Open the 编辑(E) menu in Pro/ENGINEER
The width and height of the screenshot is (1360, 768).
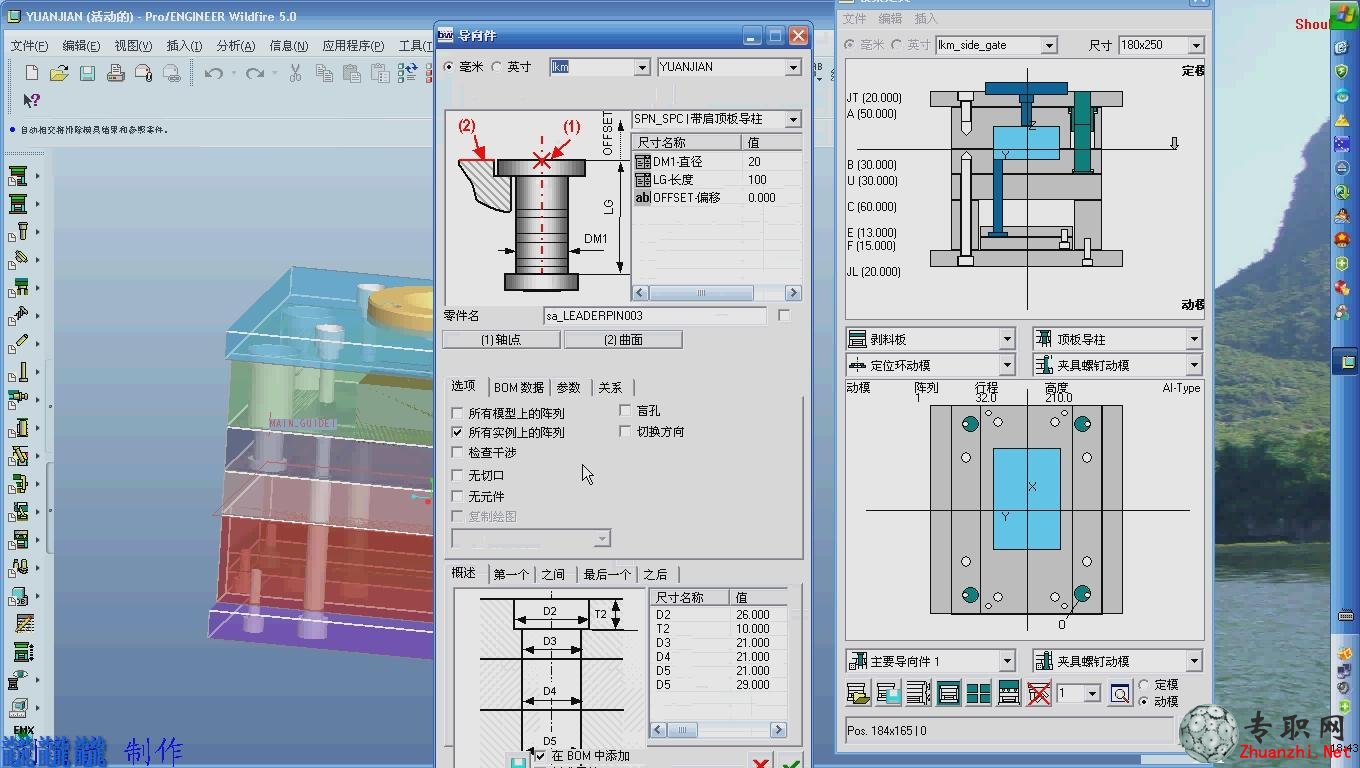coord(81,46)
